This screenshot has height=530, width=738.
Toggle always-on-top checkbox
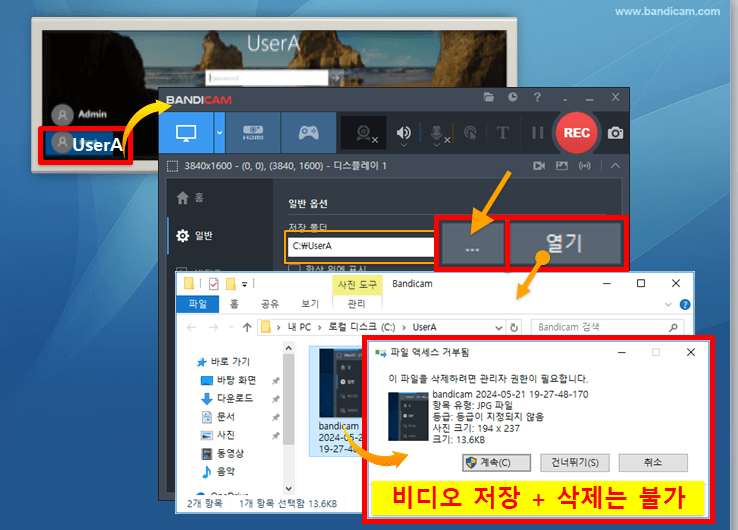[x=294, y=268]
